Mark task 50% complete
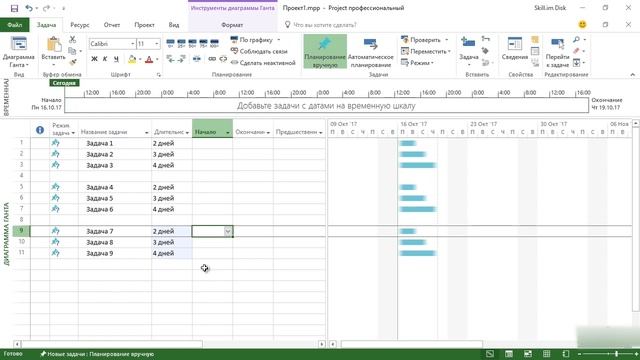The width and height of the screenshot is (640, 360). [x=193, y=42]
